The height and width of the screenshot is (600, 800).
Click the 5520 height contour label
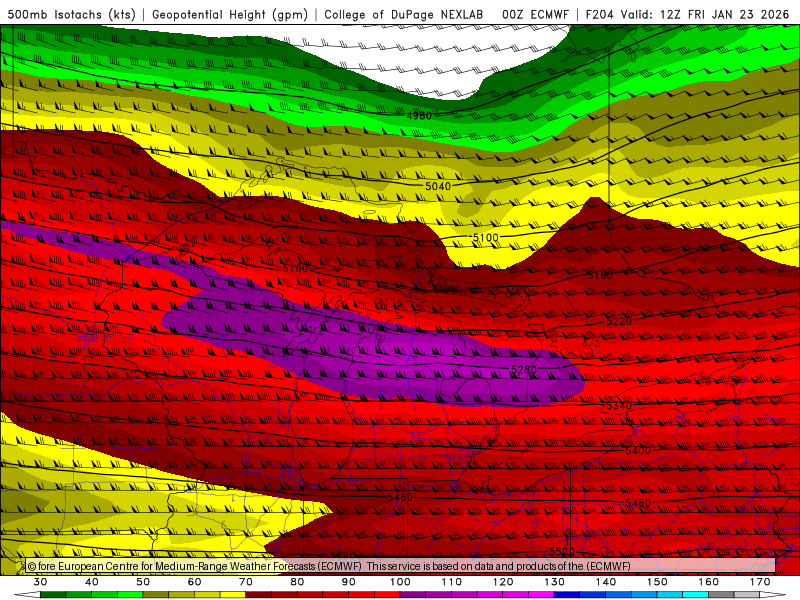[x=562, y=552]
